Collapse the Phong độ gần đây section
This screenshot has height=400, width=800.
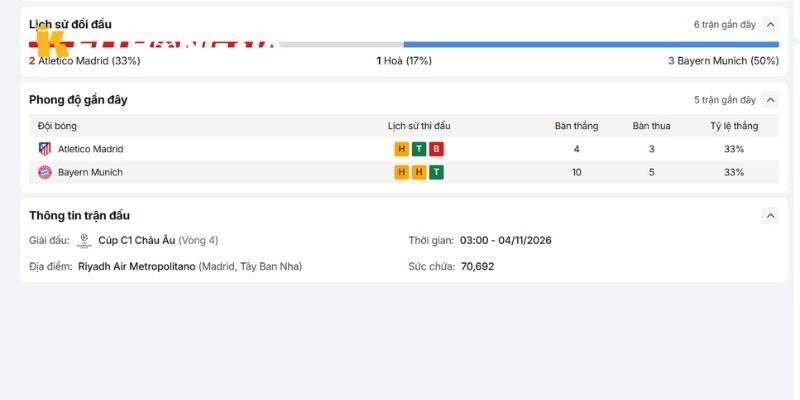pyautogui.click(x=770, y=100)
